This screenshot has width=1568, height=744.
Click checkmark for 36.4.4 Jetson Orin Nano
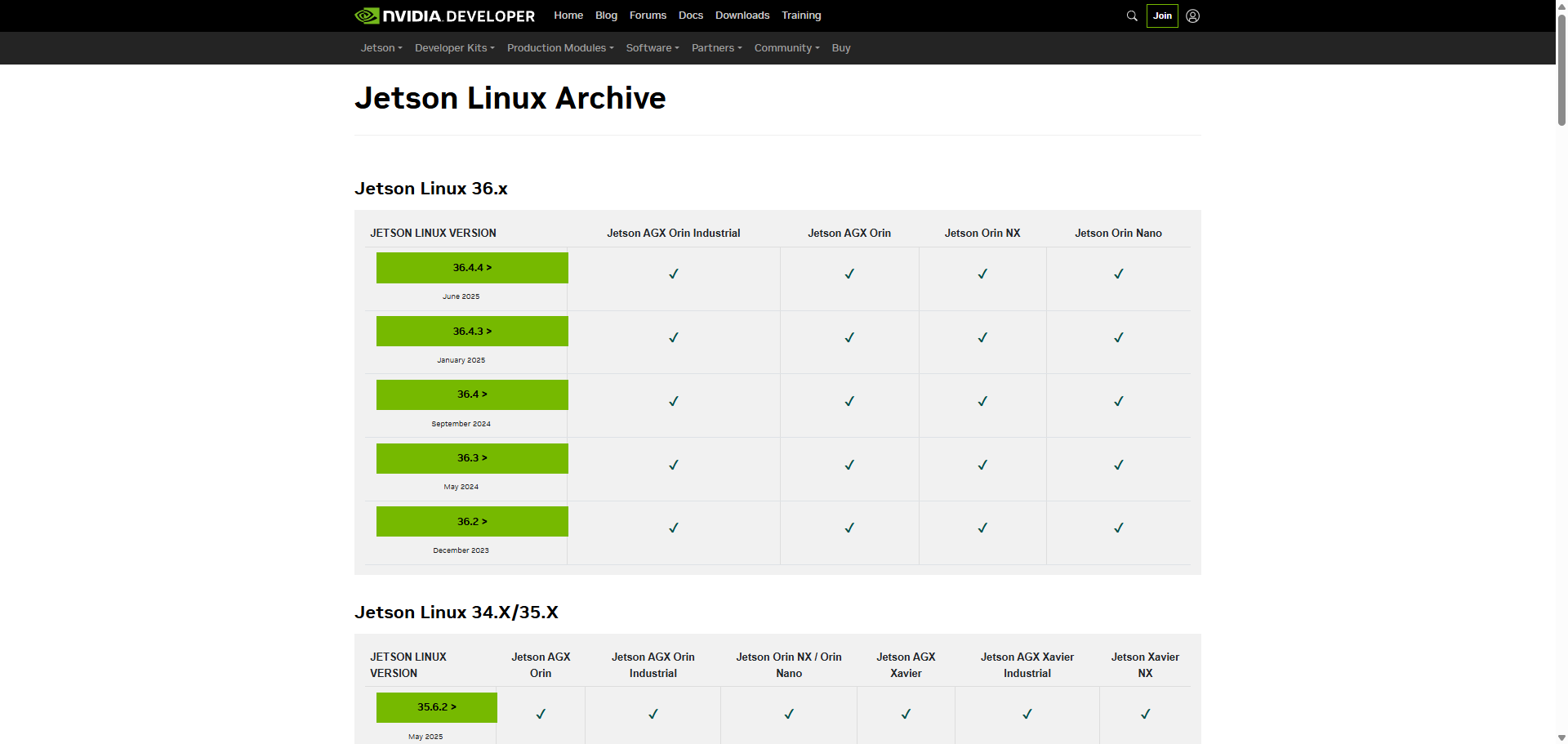[x=1119, y=274]
